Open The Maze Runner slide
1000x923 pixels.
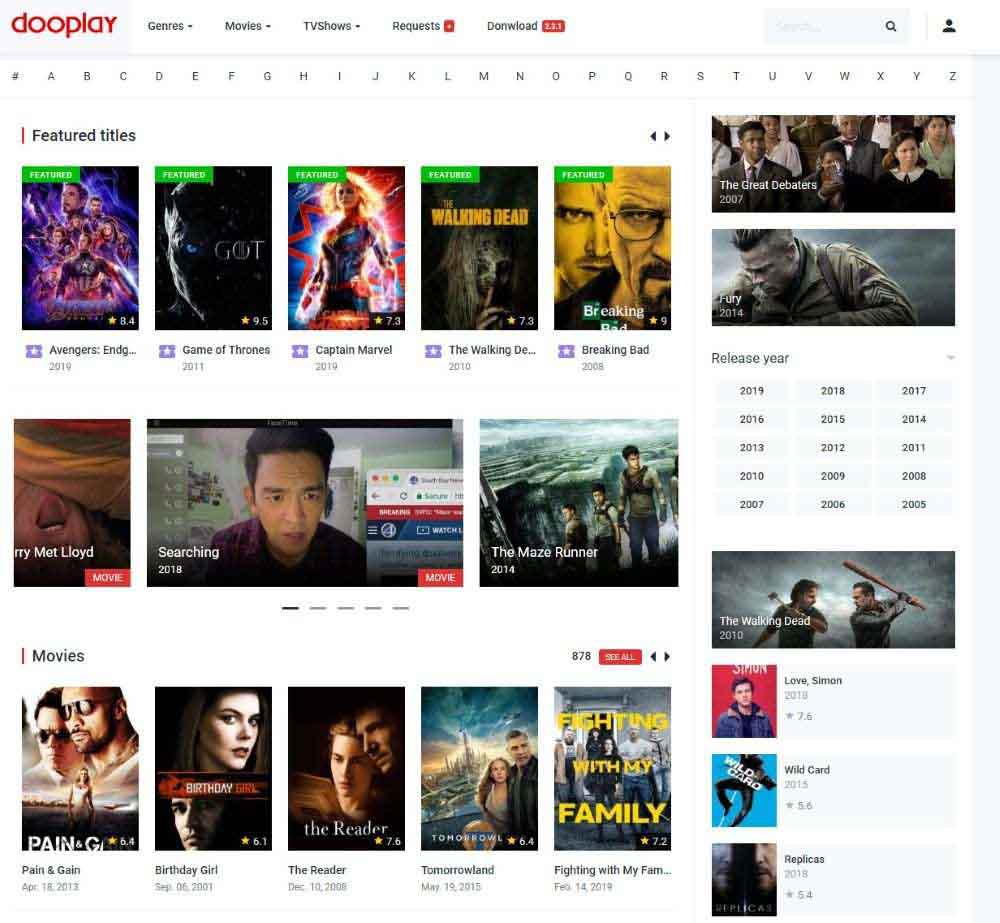579,503
